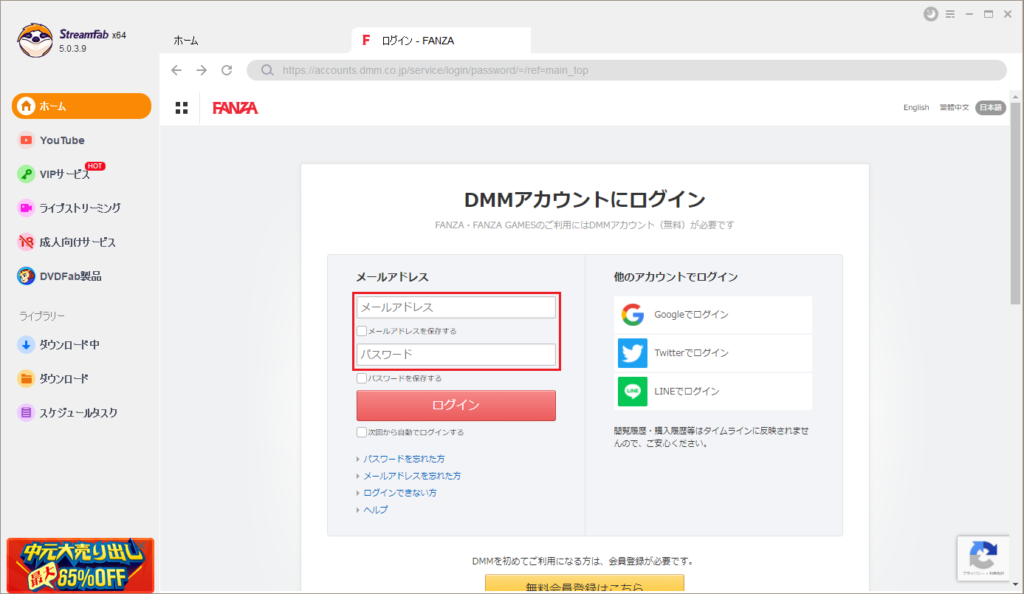Screen dimensions: 1024x594
Task: Open パスワードを忘れた方 link
Action: coord(404,459)
